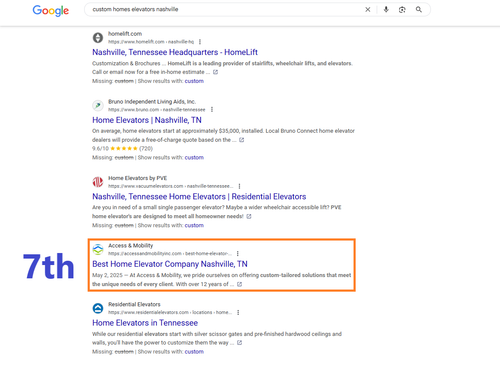Click the Google logo

click(51, 11)
